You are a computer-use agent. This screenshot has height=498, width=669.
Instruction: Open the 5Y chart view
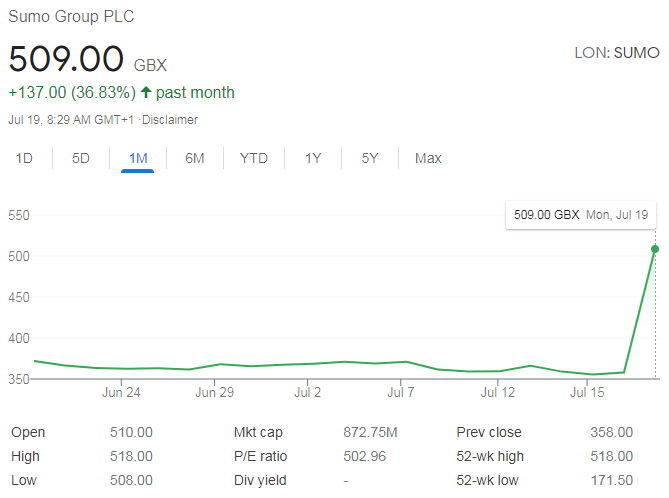pyautogui.click(x=370, y=158)
